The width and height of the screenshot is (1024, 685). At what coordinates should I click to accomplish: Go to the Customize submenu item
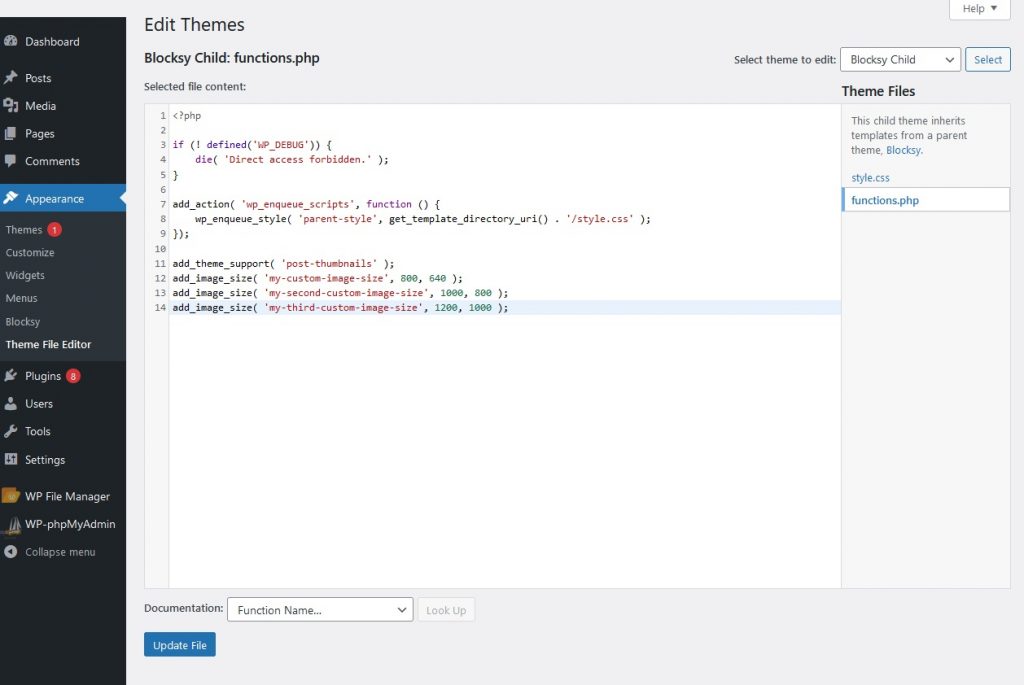30,253
